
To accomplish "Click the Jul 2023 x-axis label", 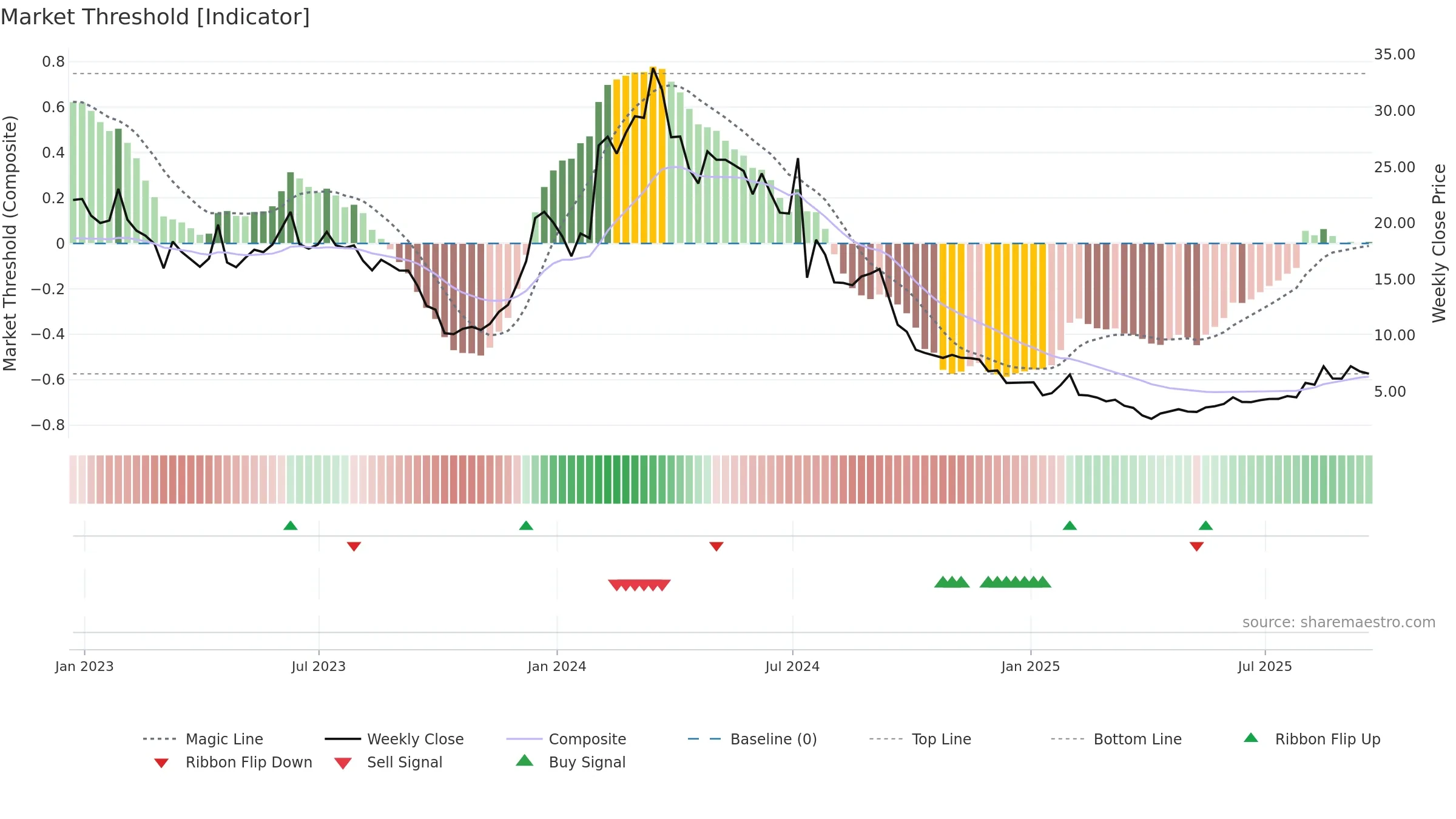I will tap(318, 666).
